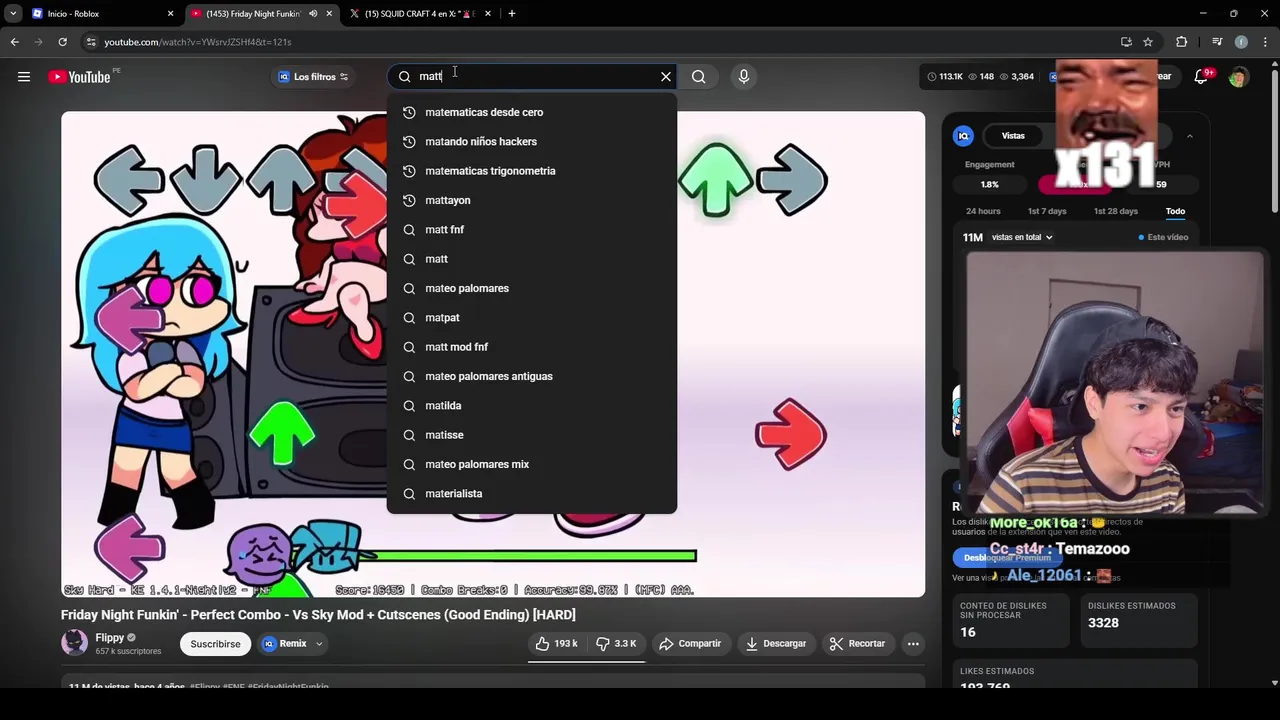Click the Recortar clip button
Viewport: 1280px width, 720px height.
click(857, 644)
